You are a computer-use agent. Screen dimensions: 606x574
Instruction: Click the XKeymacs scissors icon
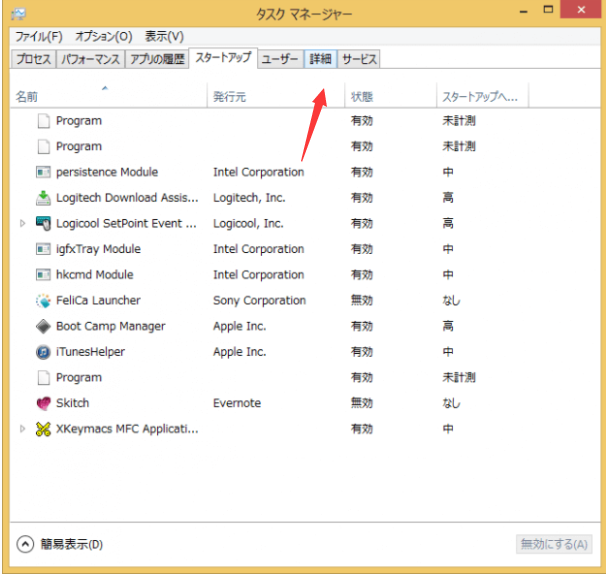[43, 429]
